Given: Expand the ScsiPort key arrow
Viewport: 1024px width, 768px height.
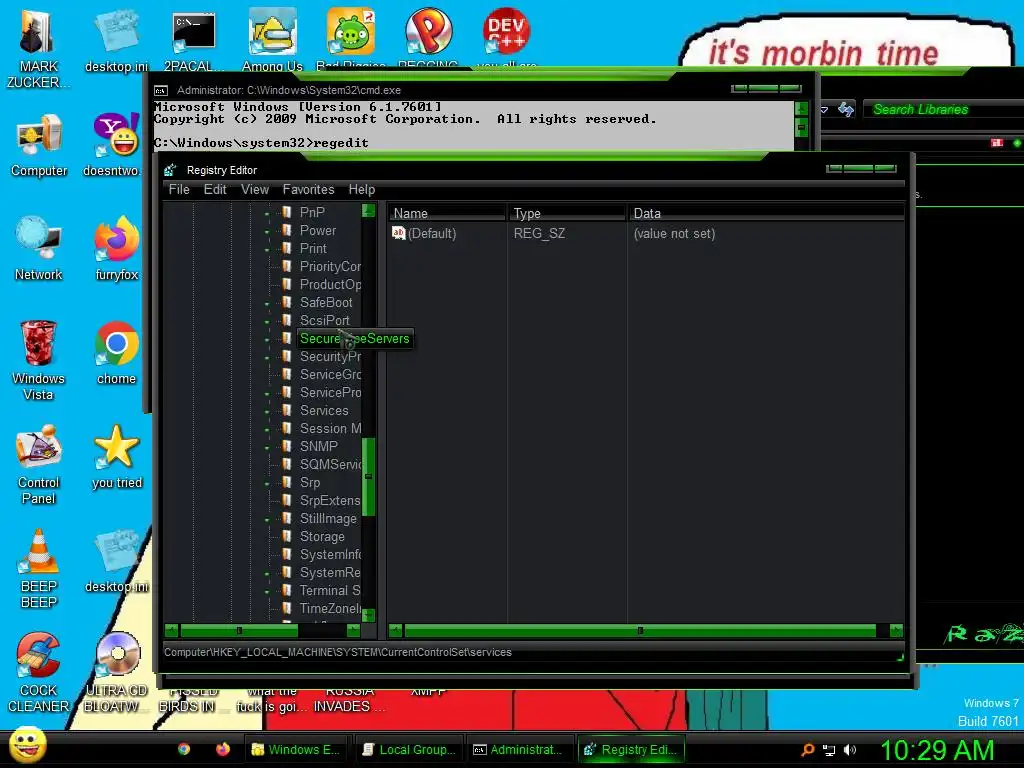Looking at the screenshot, I should (267, 322).
